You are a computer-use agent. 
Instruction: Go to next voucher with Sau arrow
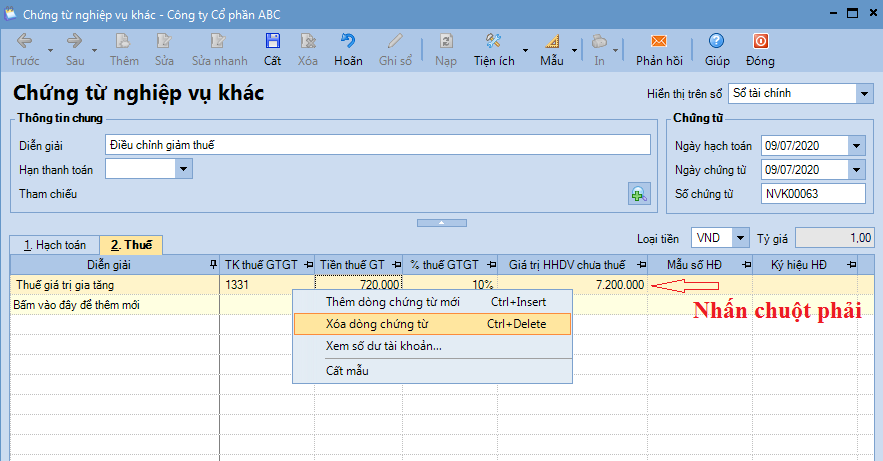(74, 41)
